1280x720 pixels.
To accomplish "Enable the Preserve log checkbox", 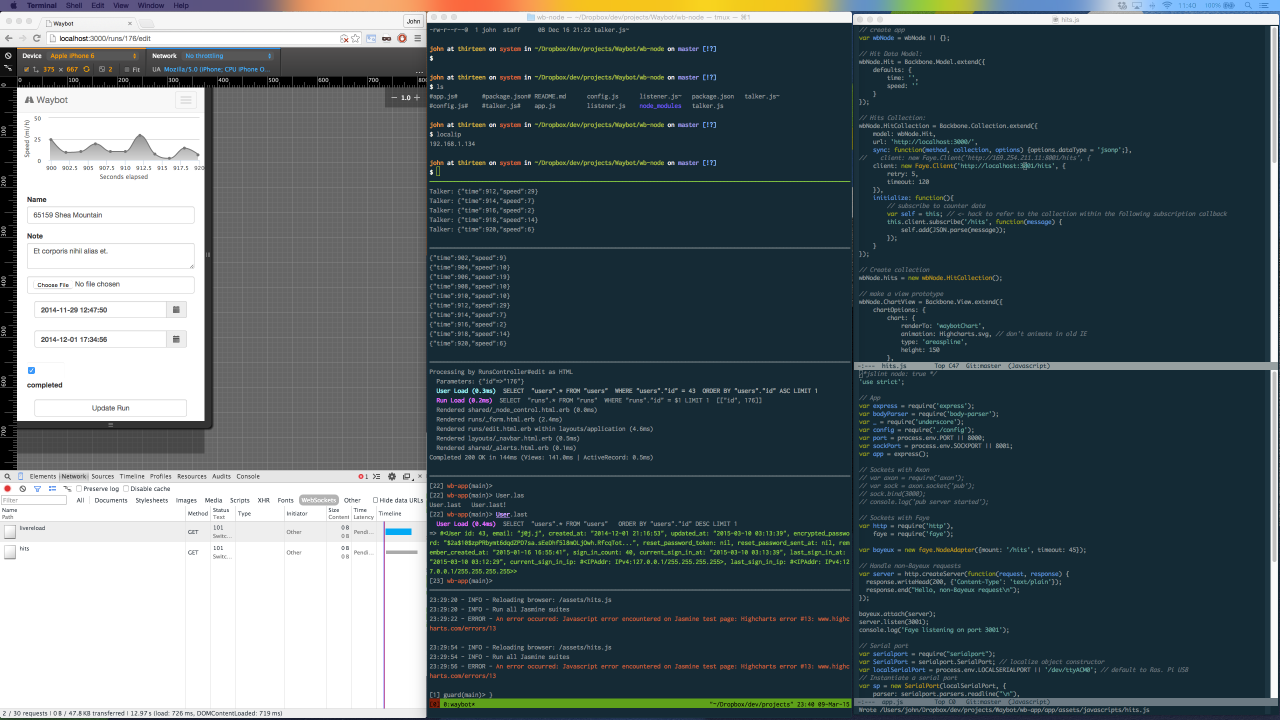I will click(x=78, y=488).
